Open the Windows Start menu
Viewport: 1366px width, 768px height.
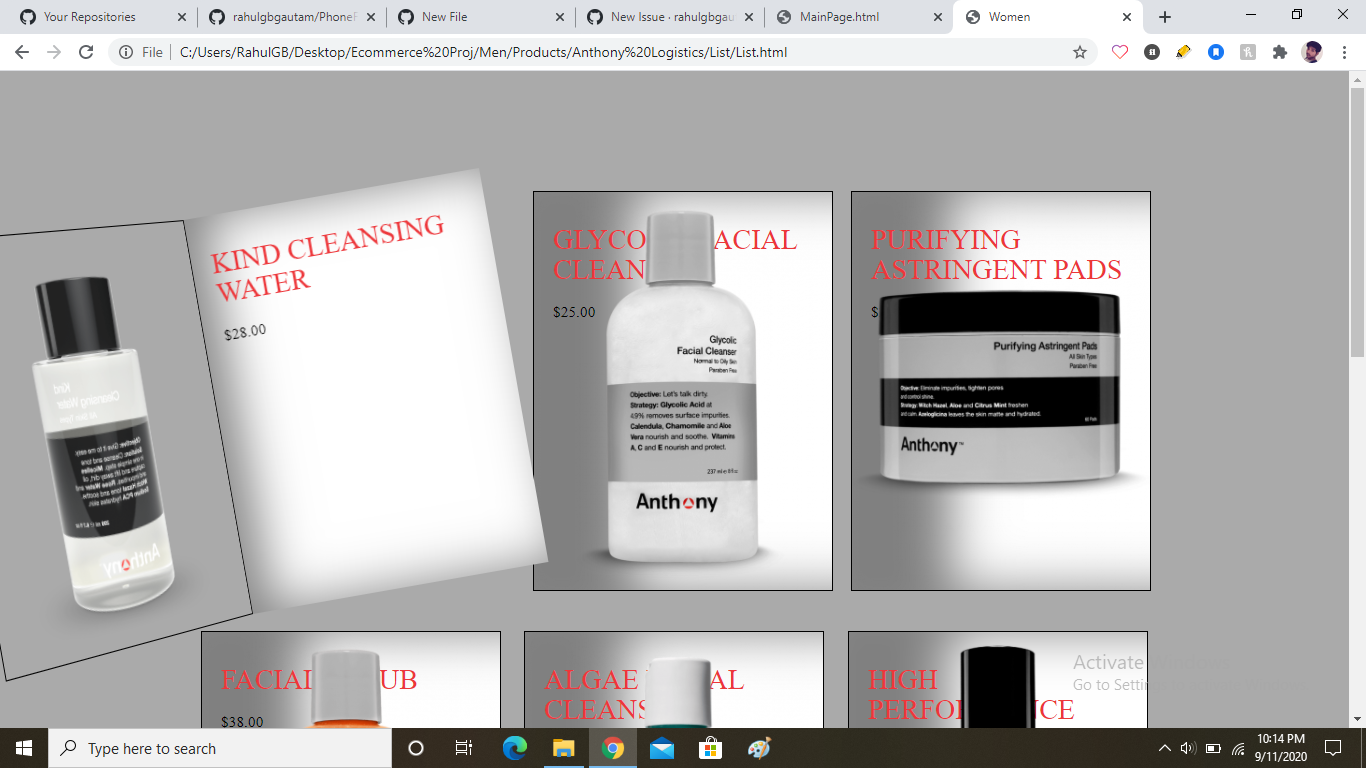coord(24,748)
